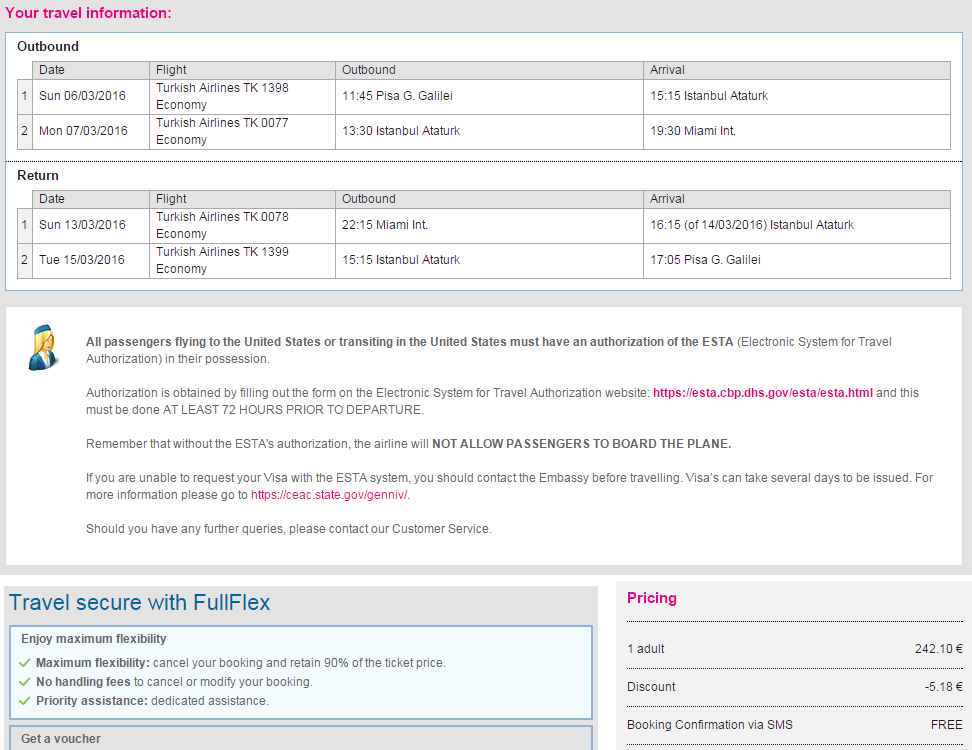The image size is (972, 750).
Task: Click the Discount pricing row label
Action: click(651, 687)
